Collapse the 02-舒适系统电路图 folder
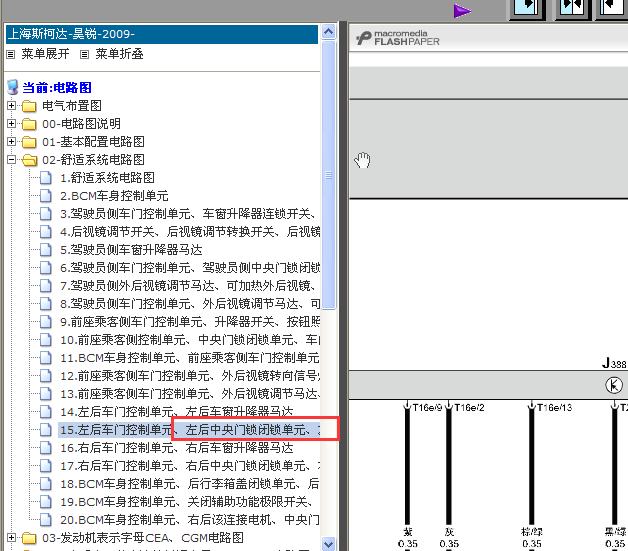The width and height of the screenshot is (628, 551). [12, 160]
